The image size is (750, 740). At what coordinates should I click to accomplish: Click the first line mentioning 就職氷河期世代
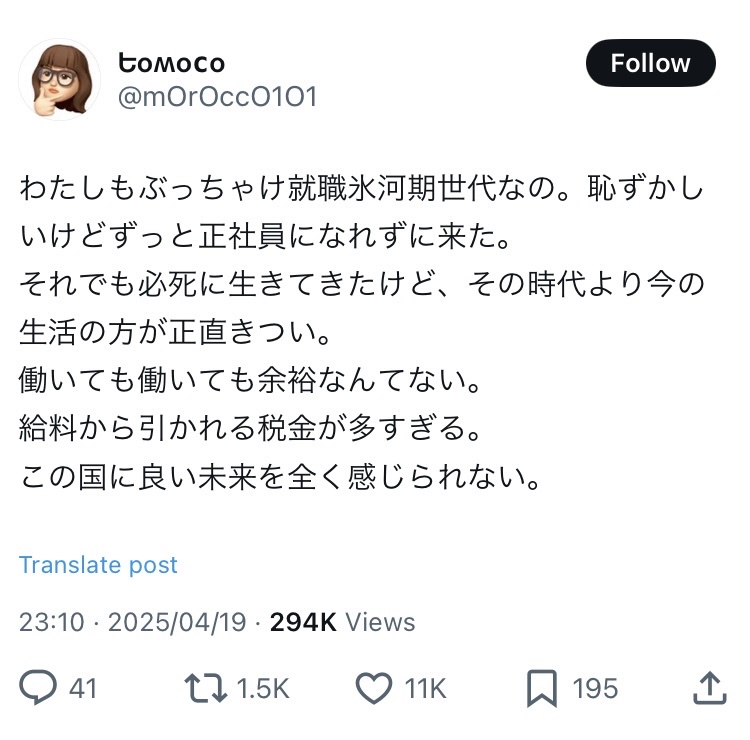coord(362,187)
